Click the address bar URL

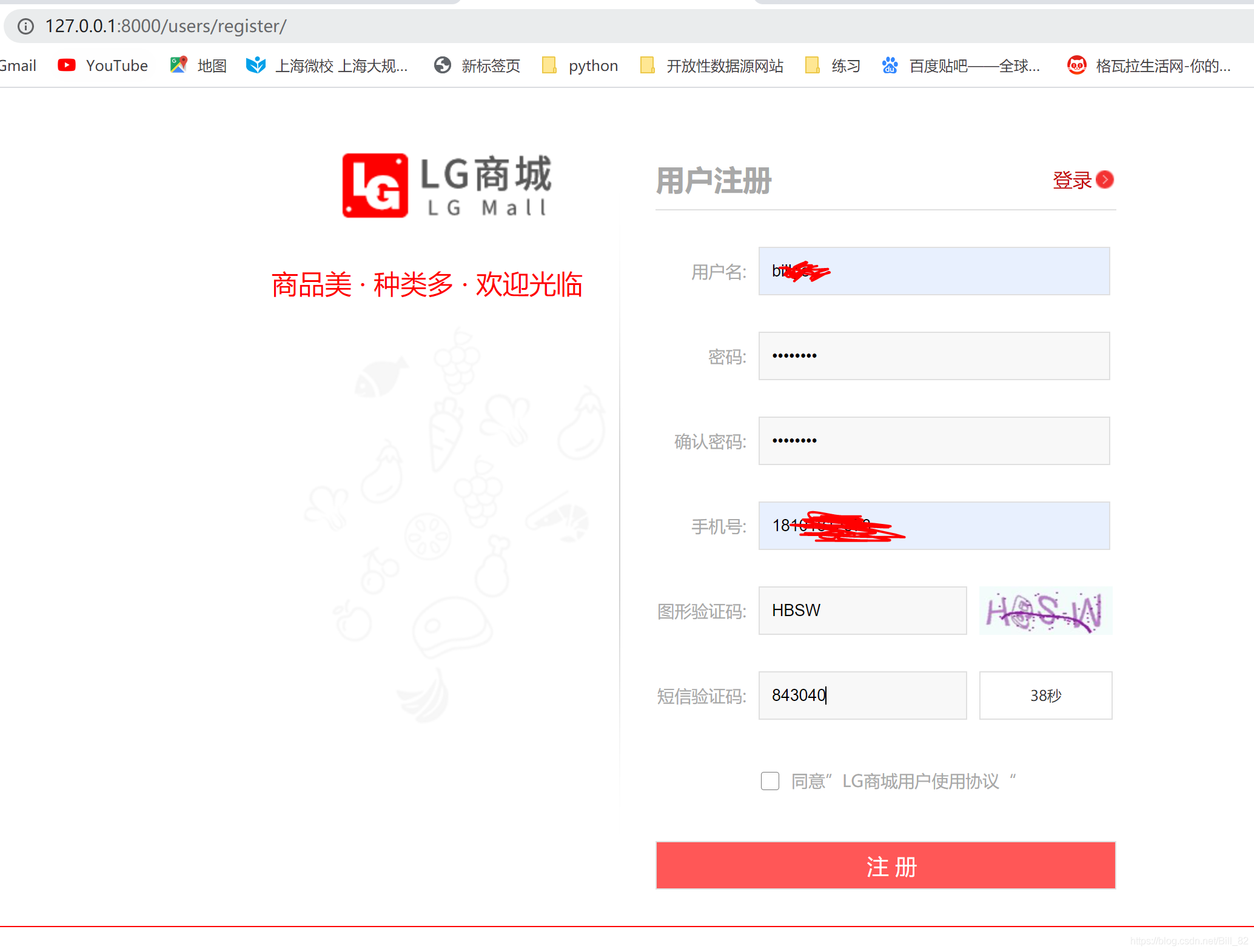[166, 26]
